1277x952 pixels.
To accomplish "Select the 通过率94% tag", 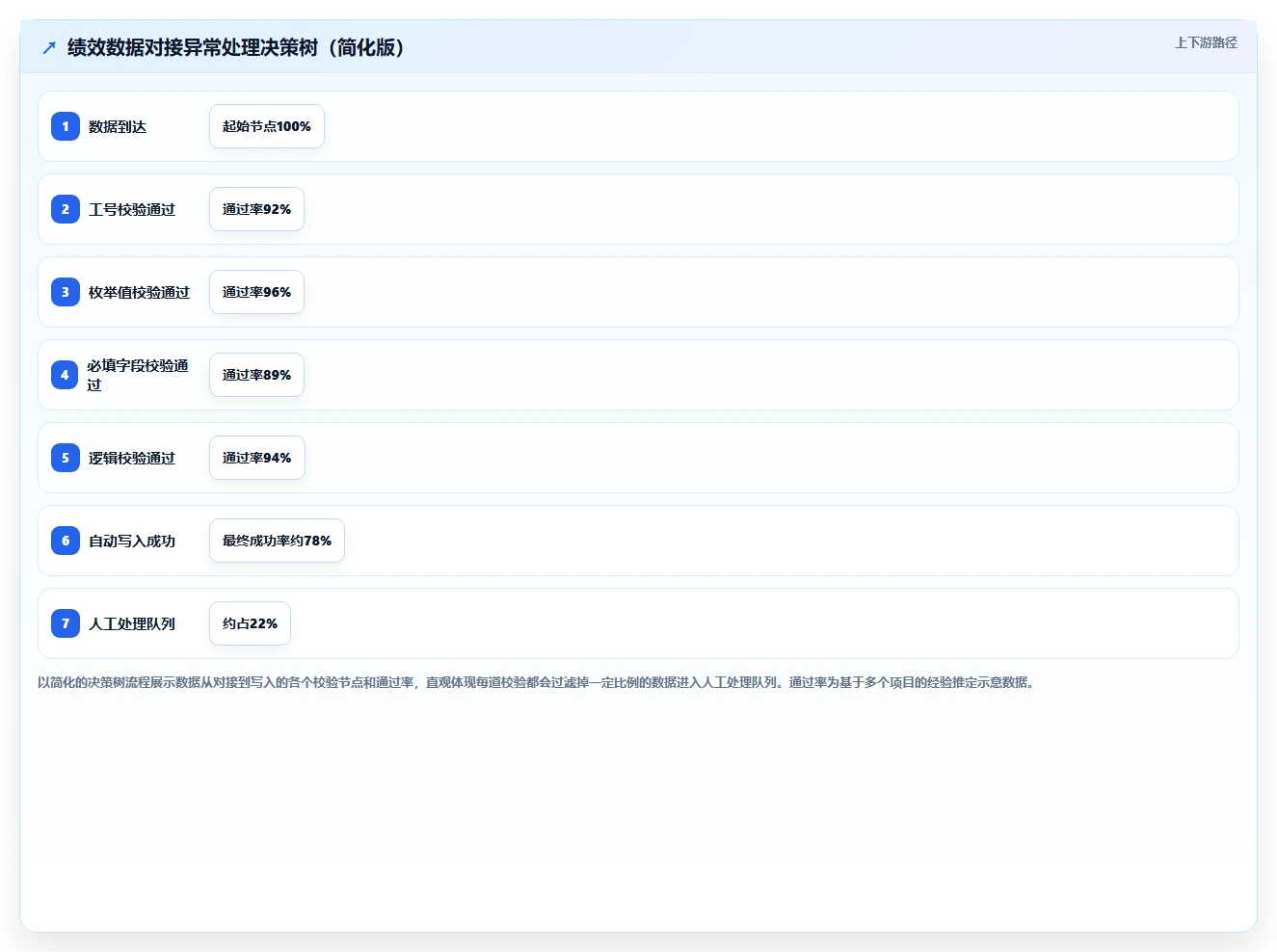I will (257, 458).
